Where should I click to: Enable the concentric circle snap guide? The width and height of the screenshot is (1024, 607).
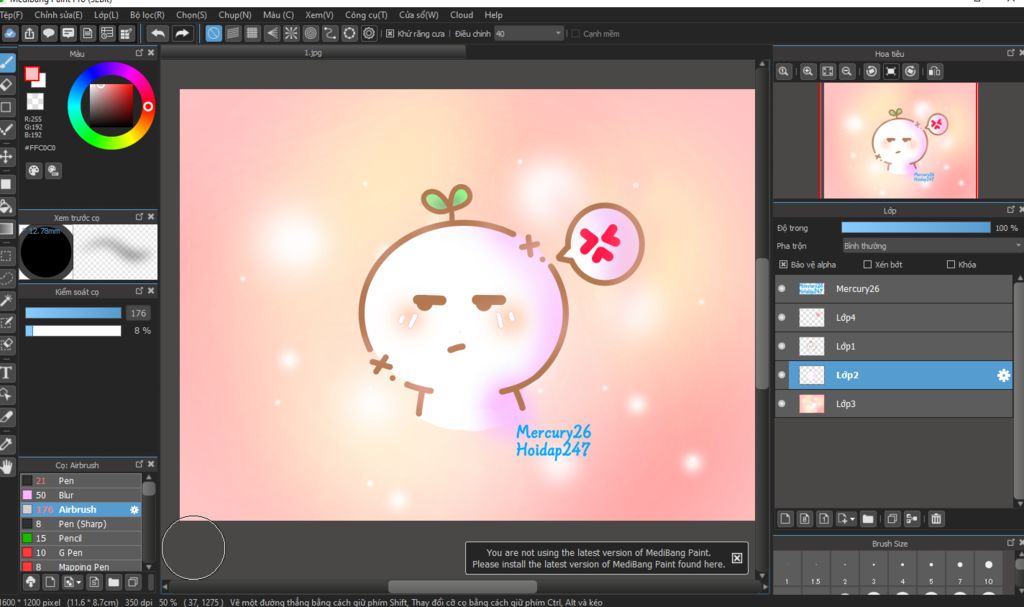pyautogui.click(x=311, y=33)
